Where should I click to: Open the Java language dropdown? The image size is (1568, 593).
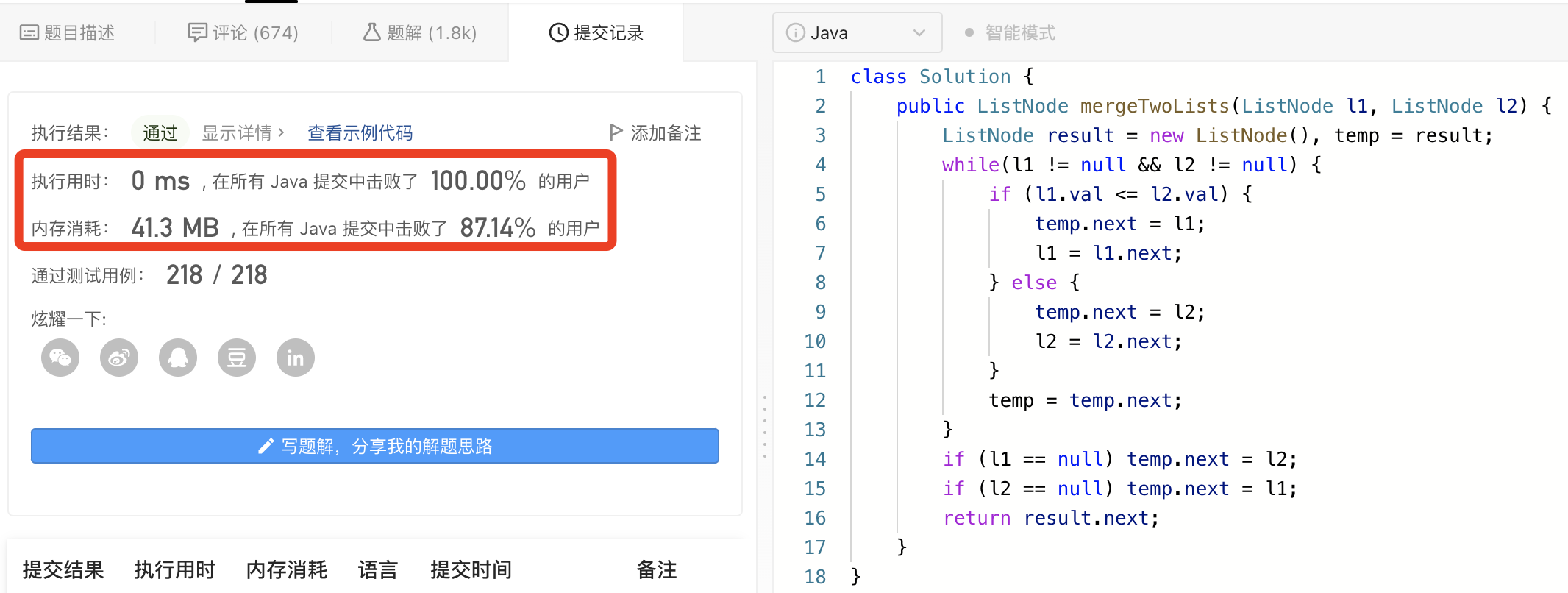coord(857,33)
